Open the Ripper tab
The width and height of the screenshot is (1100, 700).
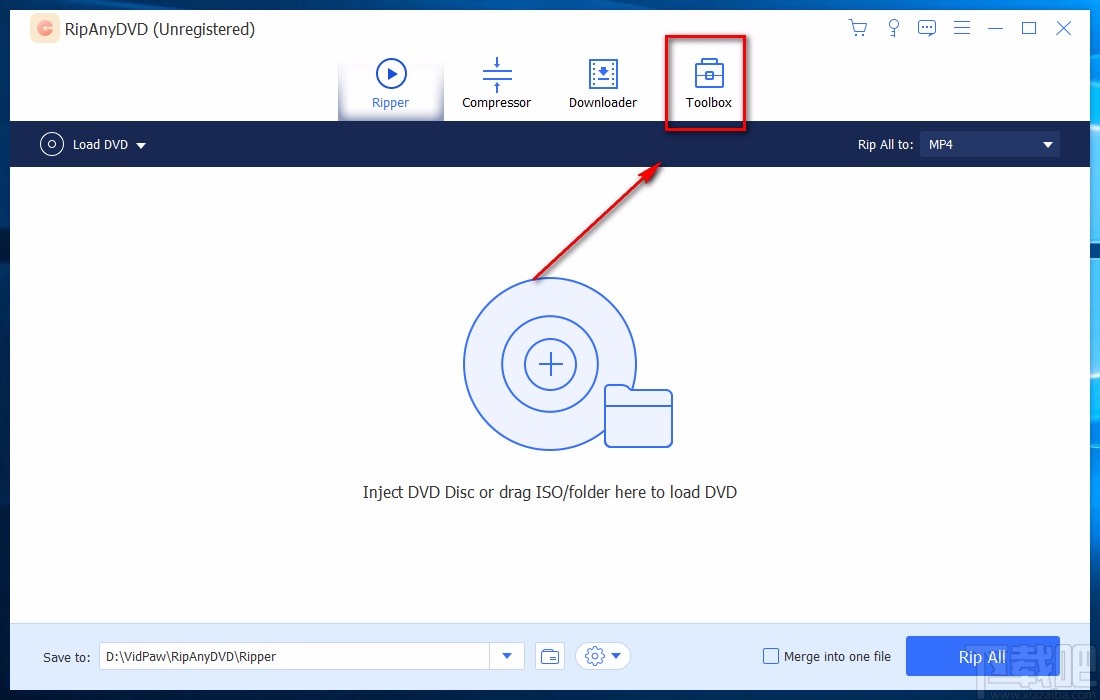391,84
